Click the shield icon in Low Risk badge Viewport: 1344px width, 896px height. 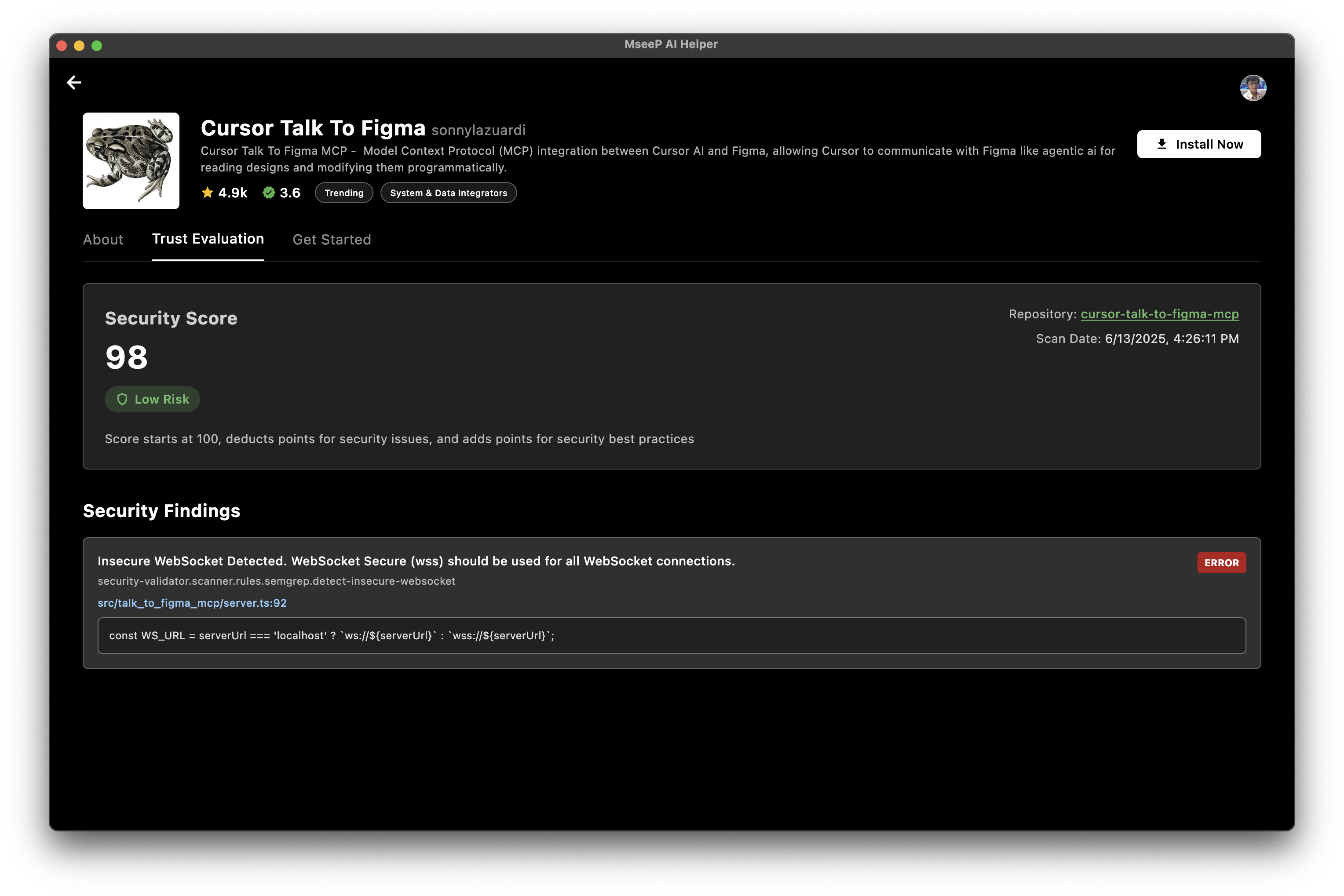click(122, 400)
